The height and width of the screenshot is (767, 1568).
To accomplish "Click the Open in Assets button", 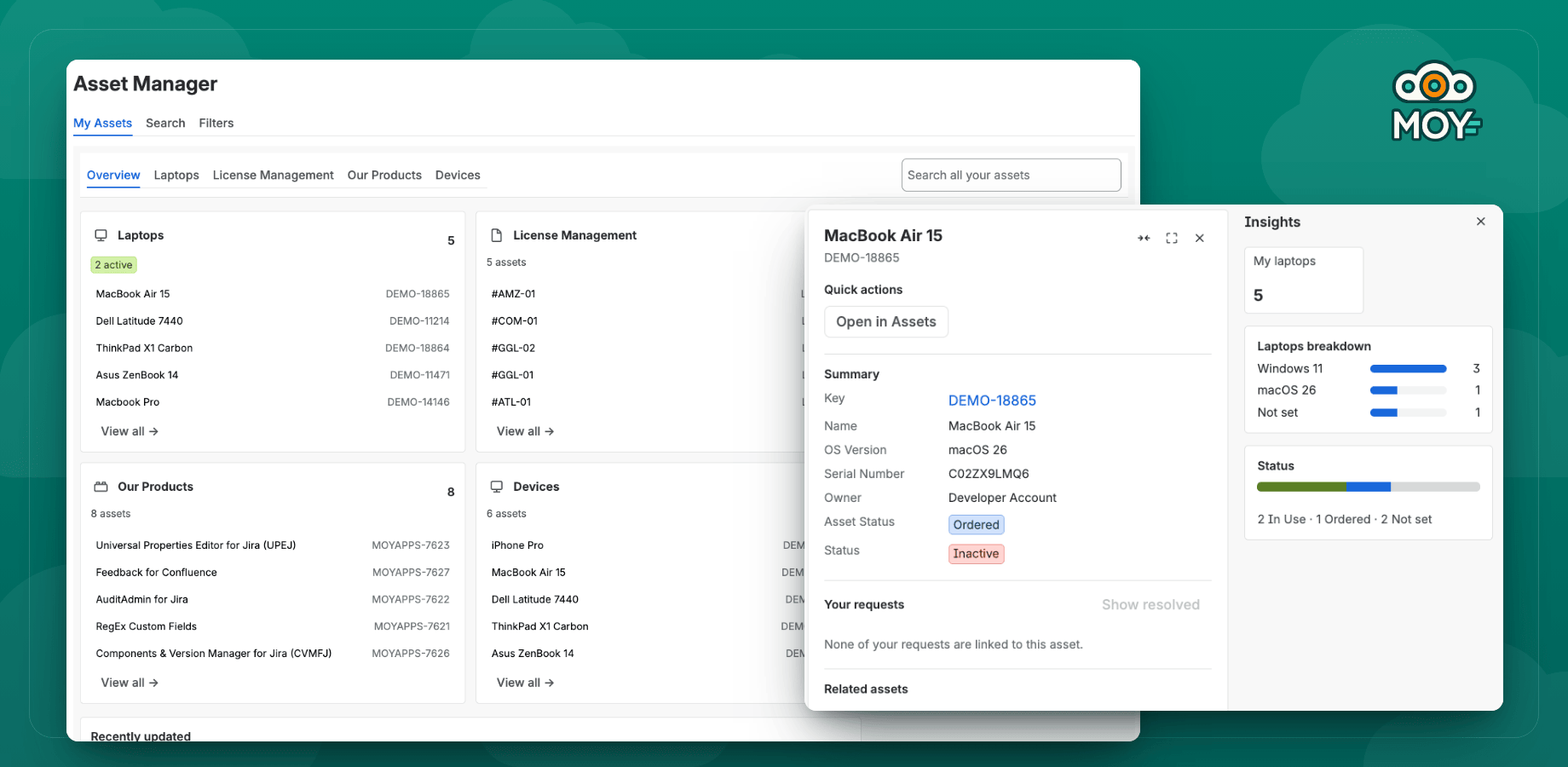I will pyautogui.click(x=886, y=321).
